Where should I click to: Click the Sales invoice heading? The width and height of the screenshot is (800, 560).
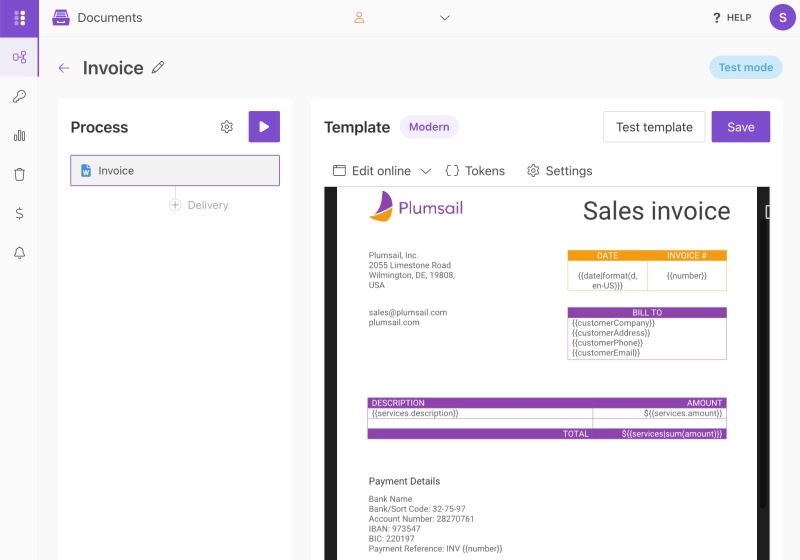tap(657, 211)
